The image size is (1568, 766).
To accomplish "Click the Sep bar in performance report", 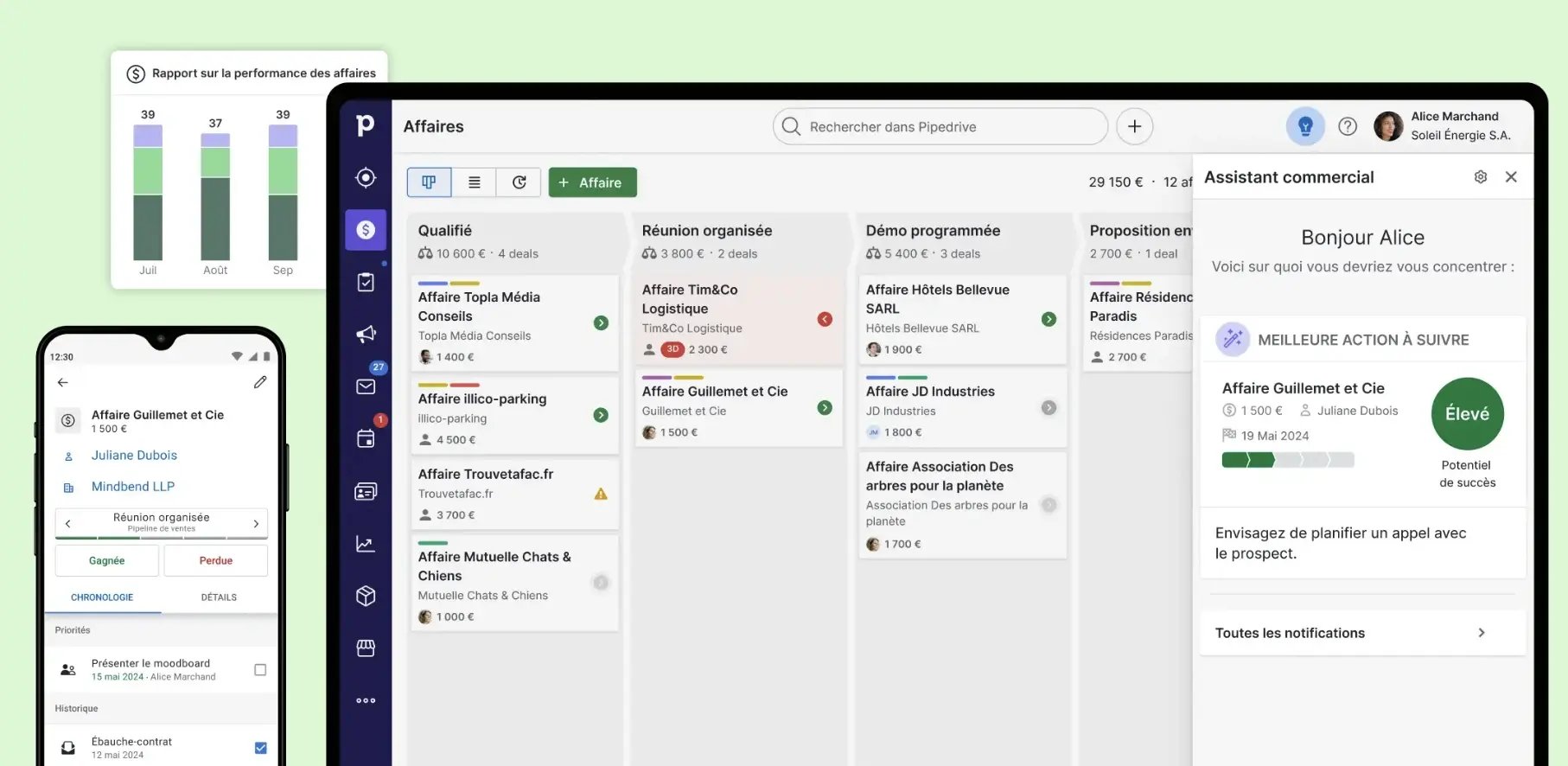I will [x=283, y=192].
